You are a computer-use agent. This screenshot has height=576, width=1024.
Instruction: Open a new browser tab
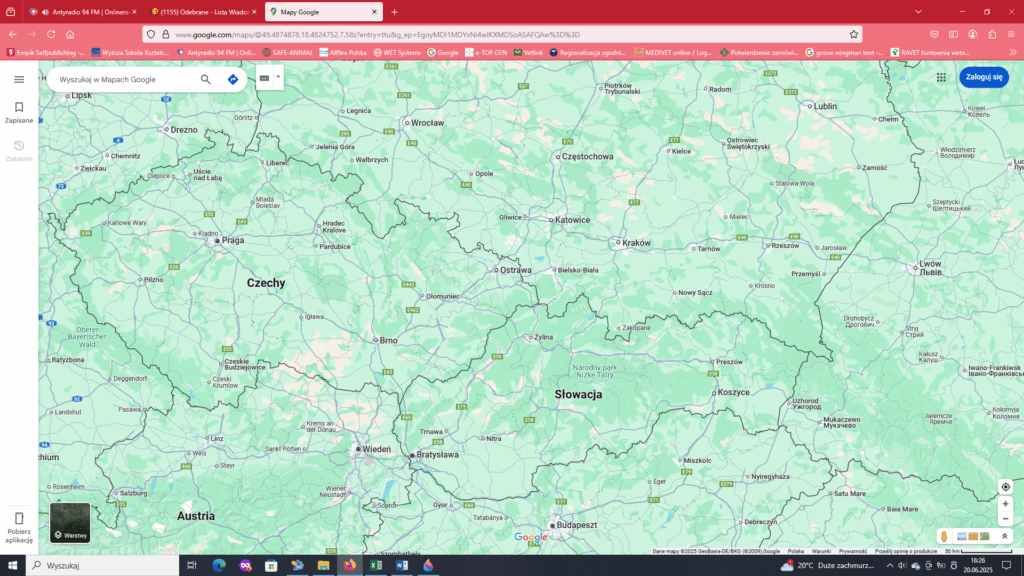(394, 12)
